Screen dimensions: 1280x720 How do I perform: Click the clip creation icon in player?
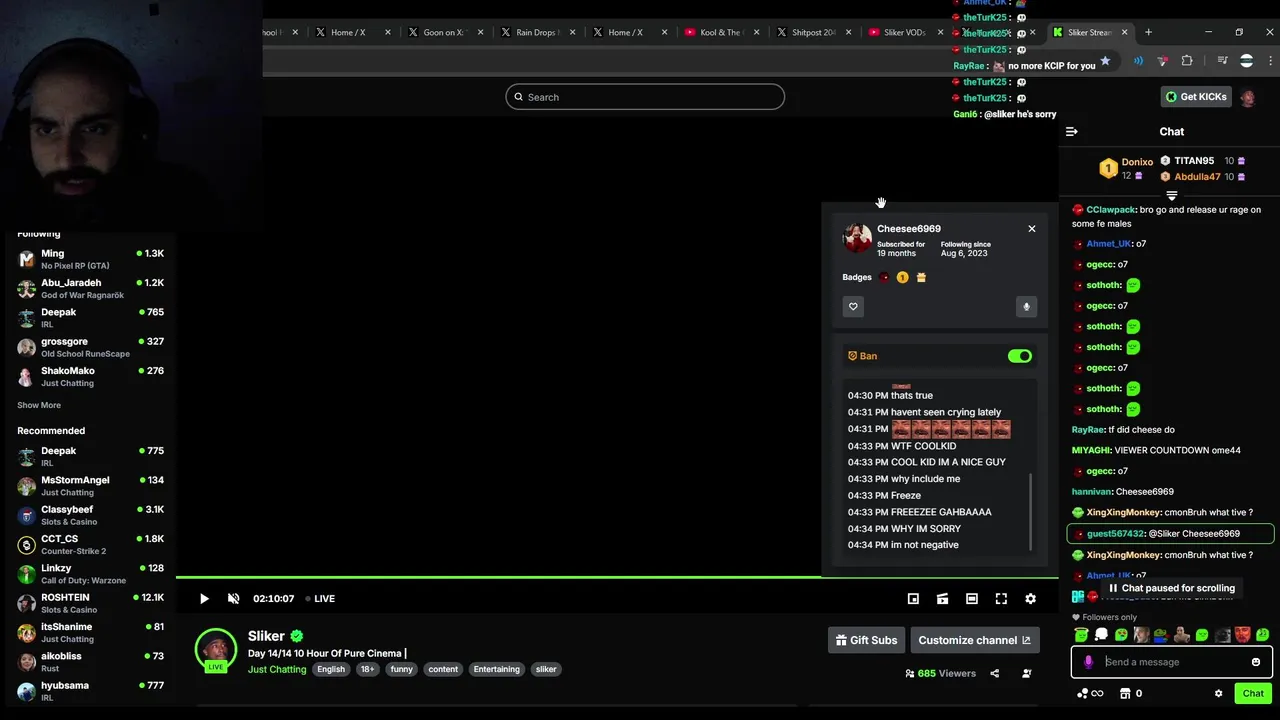click(x=942, y=599)
